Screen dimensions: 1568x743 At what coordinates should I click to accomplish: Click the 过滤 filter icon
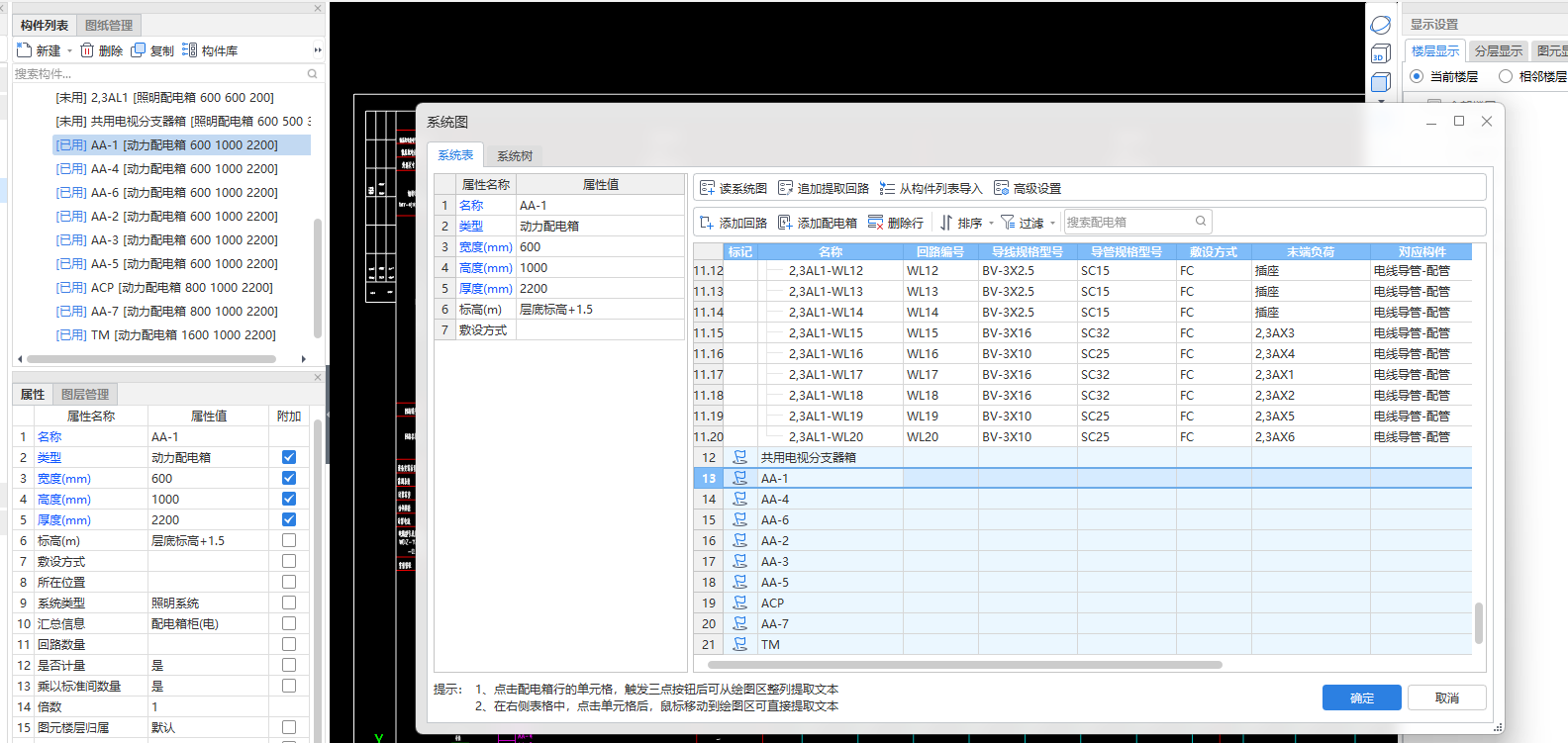(x=1008, y=223)
